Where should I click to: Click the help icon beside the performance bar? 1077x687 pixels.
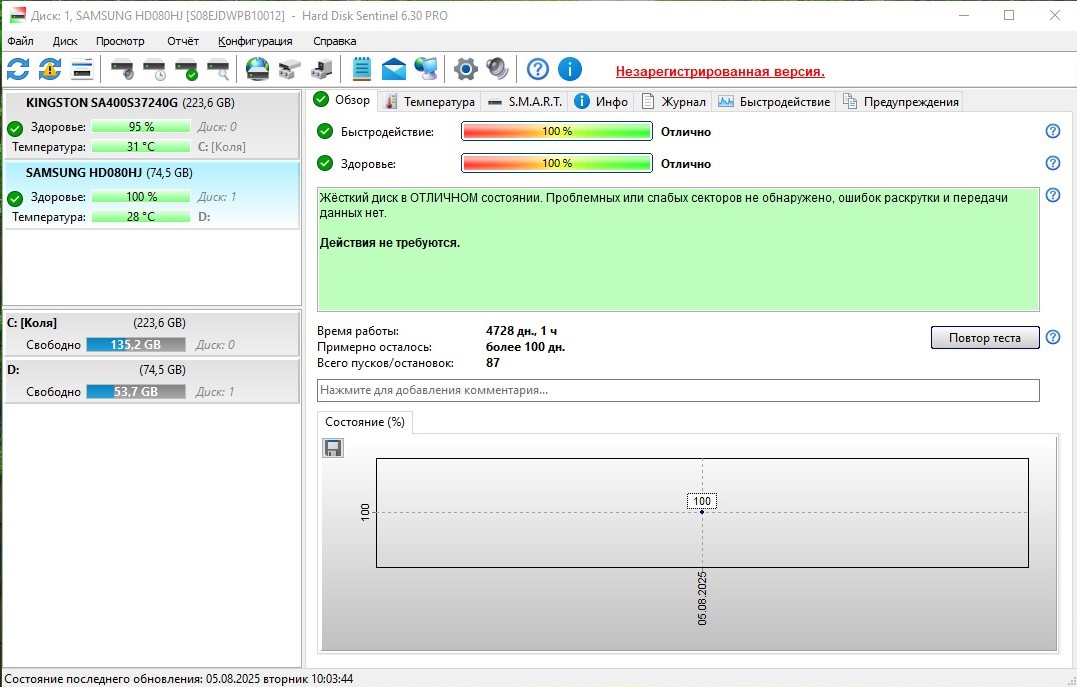point(1052,131)
